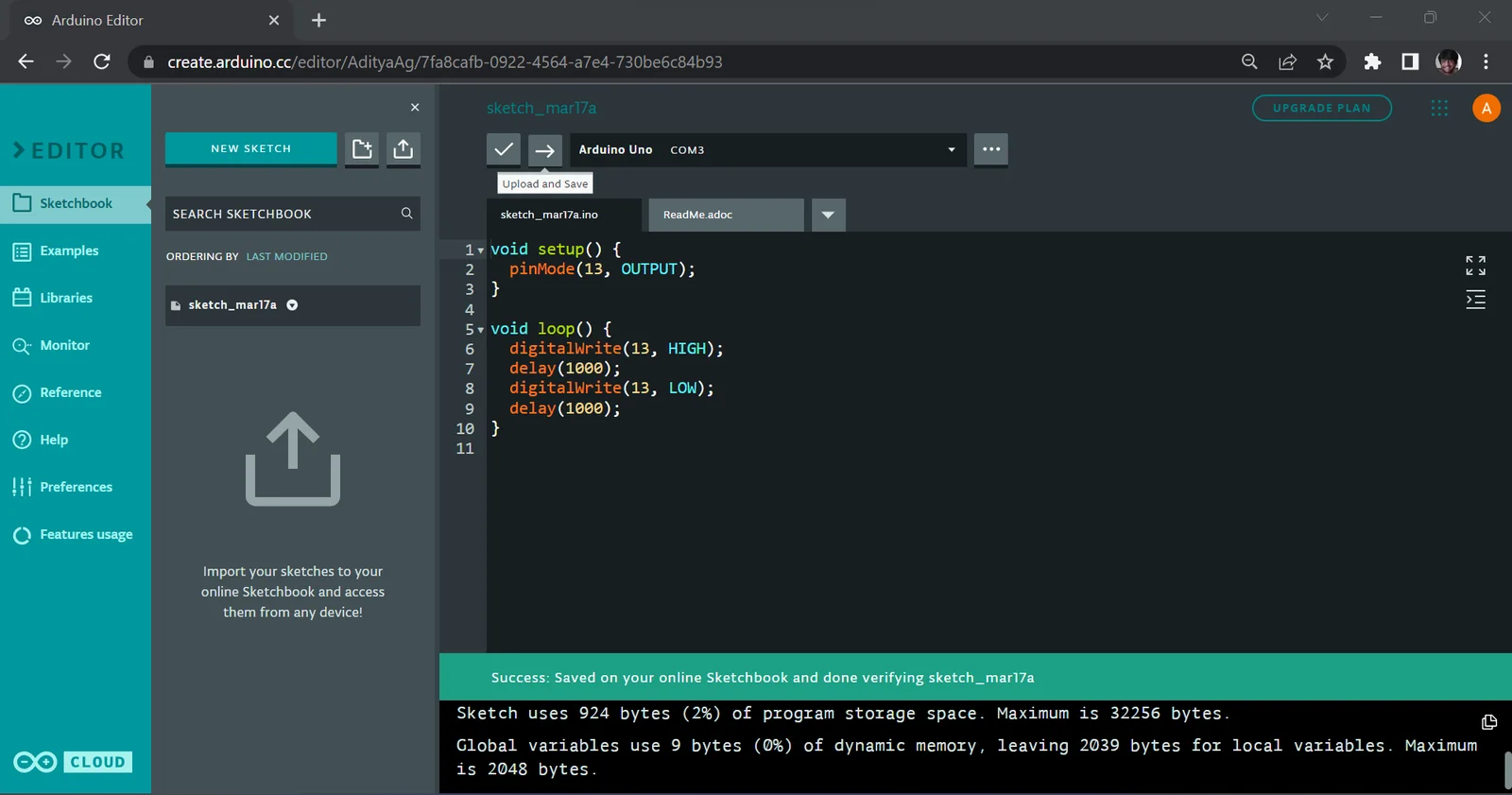The height and width of the screenshot is (795, 1512).
Task: Open the browser tab search chevron
Action: (1322, 17)
